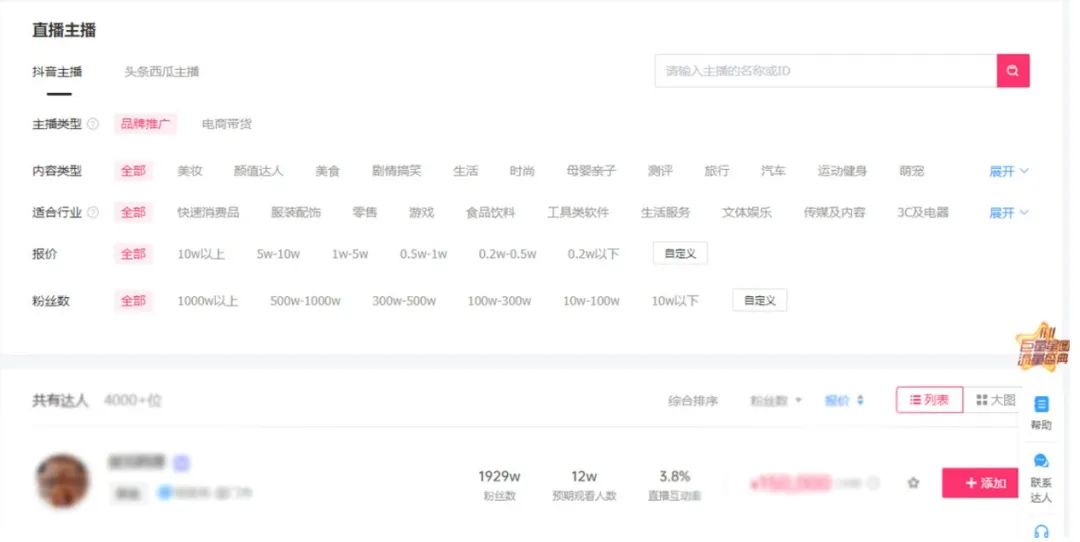Screen dimensions: 1080x542
Task: Expand the 内容类型 filter options
Action: (x=1008, y=172)
